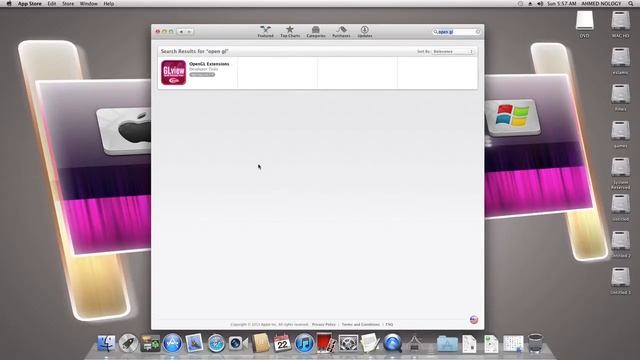The height and width of the screenshot is (360, 640).
Task: Go forward with the right arrow button
Action: click(x=189, y=31)
